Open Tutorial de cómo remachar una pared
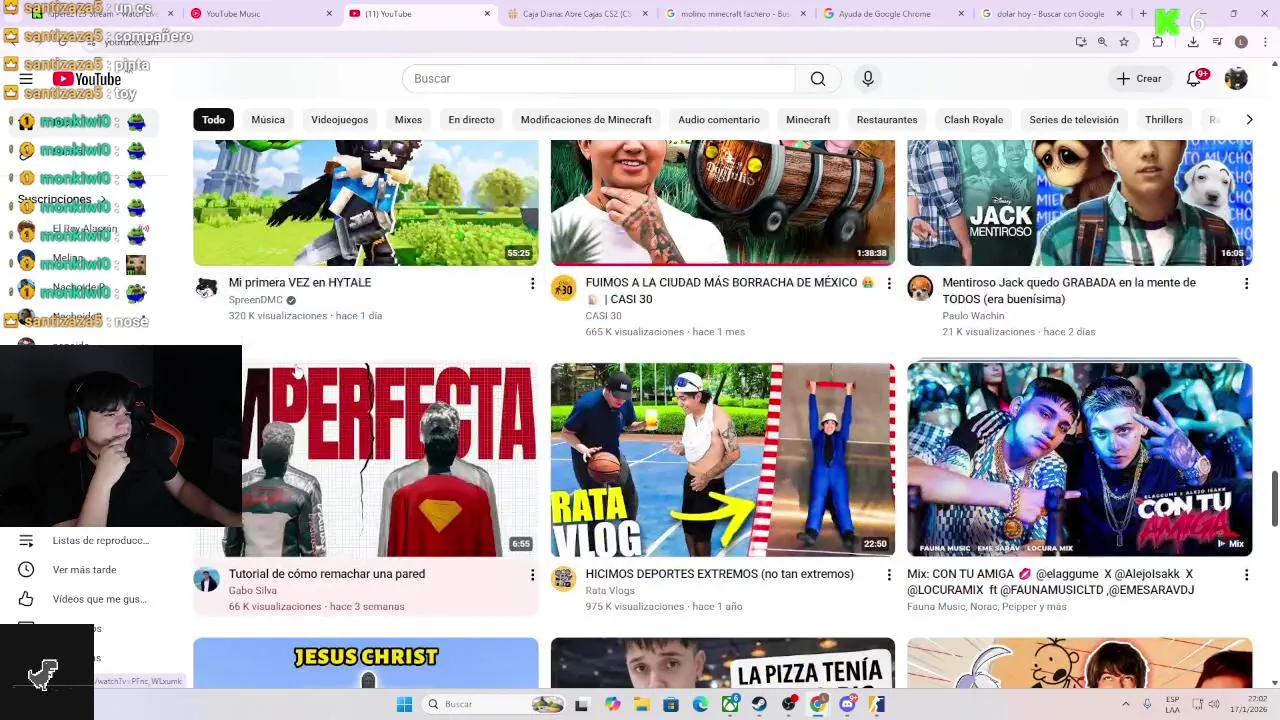Image resolution: width=1280 pixels, height=720 pixels. pos(327,574)
